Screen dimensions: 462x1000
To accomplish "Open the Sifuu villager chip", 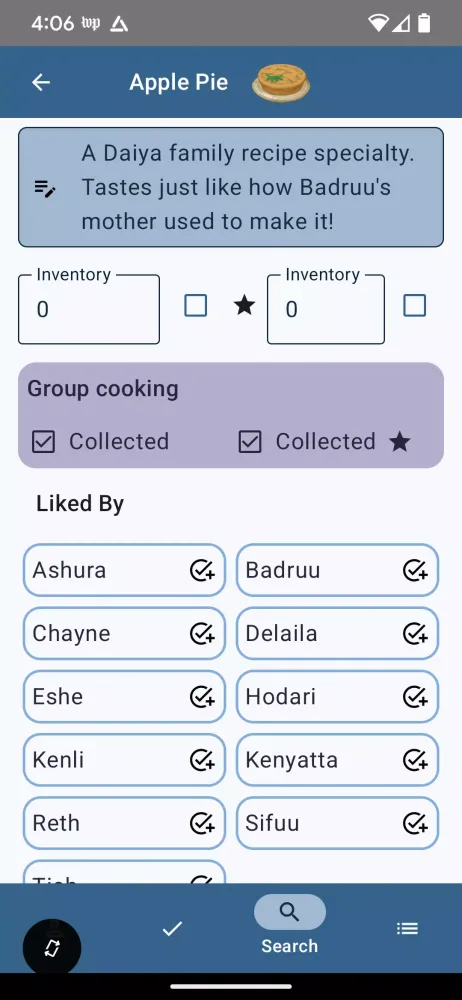I will tap(338, 823).
